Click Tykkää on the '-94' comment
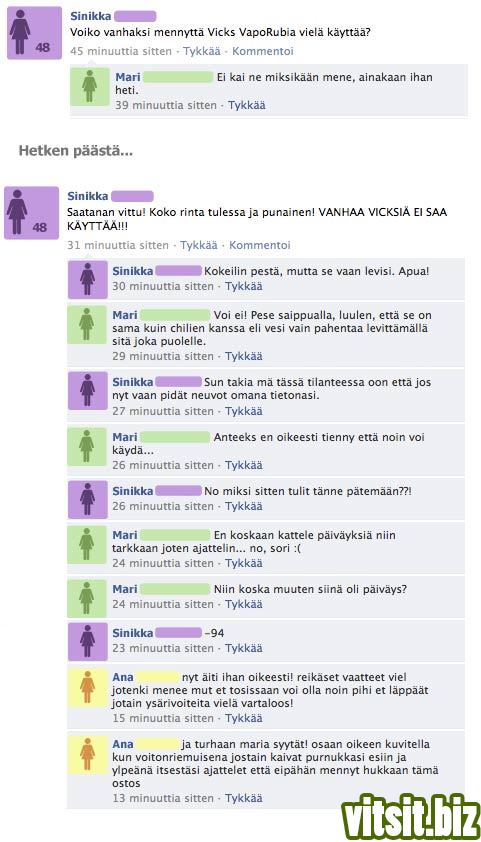Screen dimensions: 481x842 244,648
